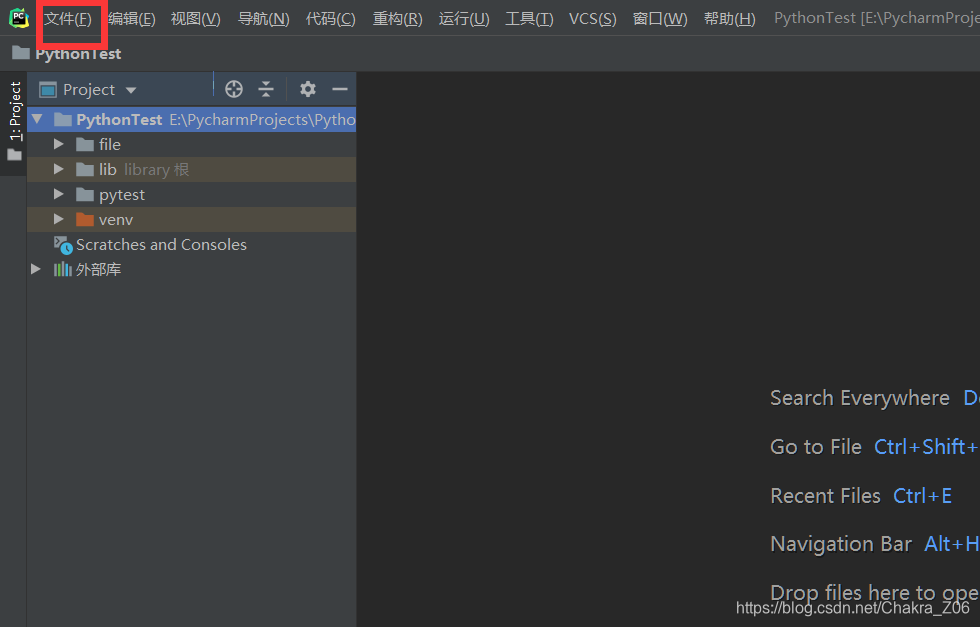Open the 编辑(E) menu

coord(131,19)
